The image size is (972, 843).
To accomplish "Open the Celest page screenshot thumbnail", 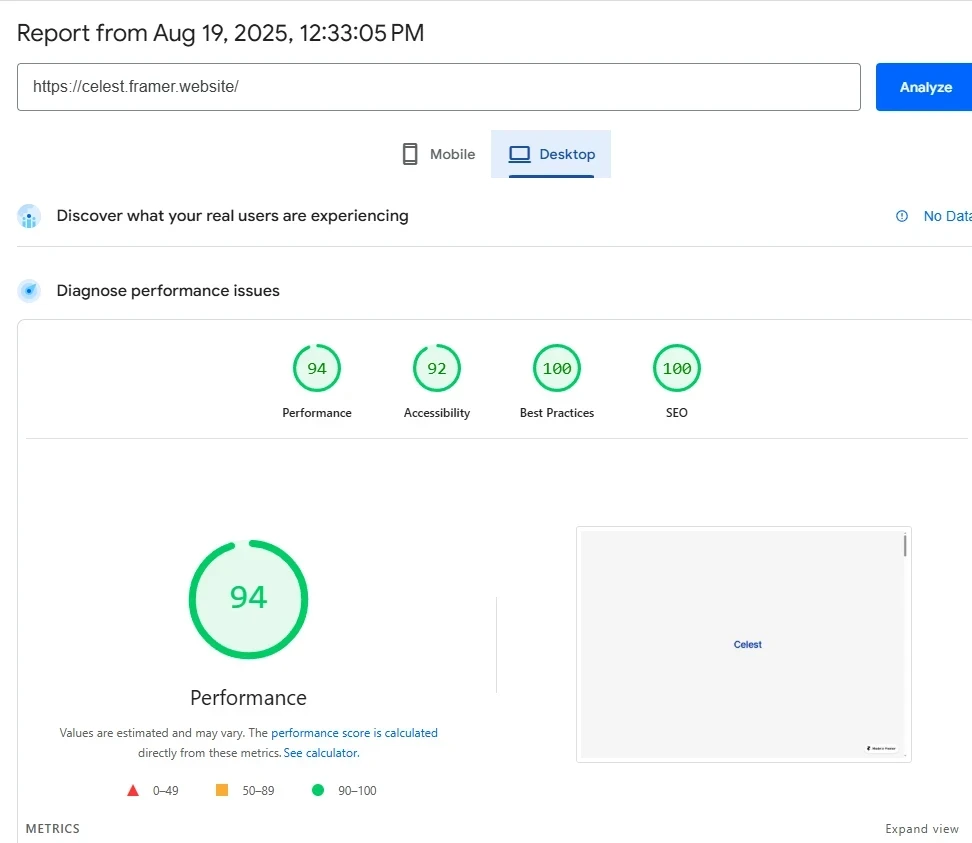I will (x=743, y=644).
